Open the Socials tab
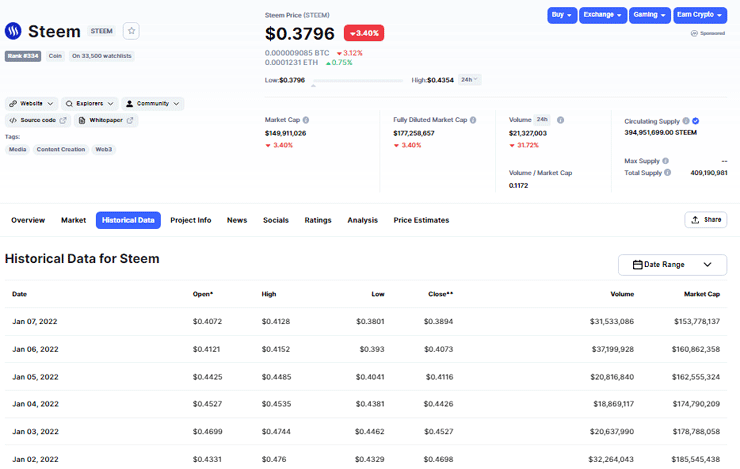 tap(276, 220)
